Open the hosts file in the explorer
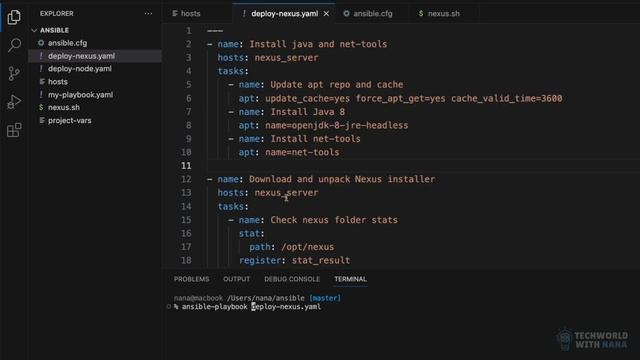The width and height of the screenshot is (640, 360). tap(58, 82)
